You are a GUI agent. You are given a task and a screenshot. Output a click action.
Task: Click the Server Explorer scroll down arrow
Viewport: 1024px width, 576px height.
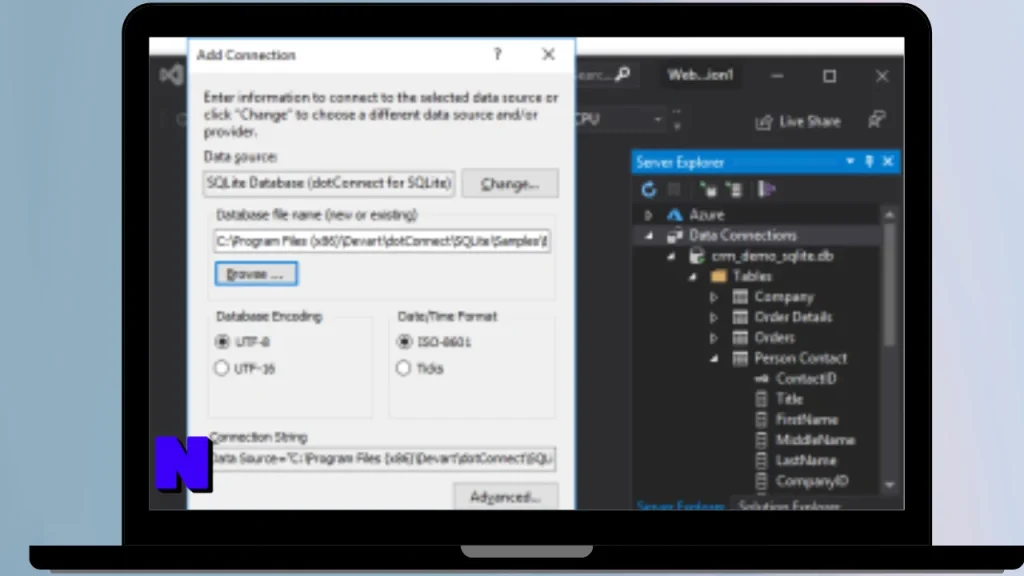coord(889,485)
